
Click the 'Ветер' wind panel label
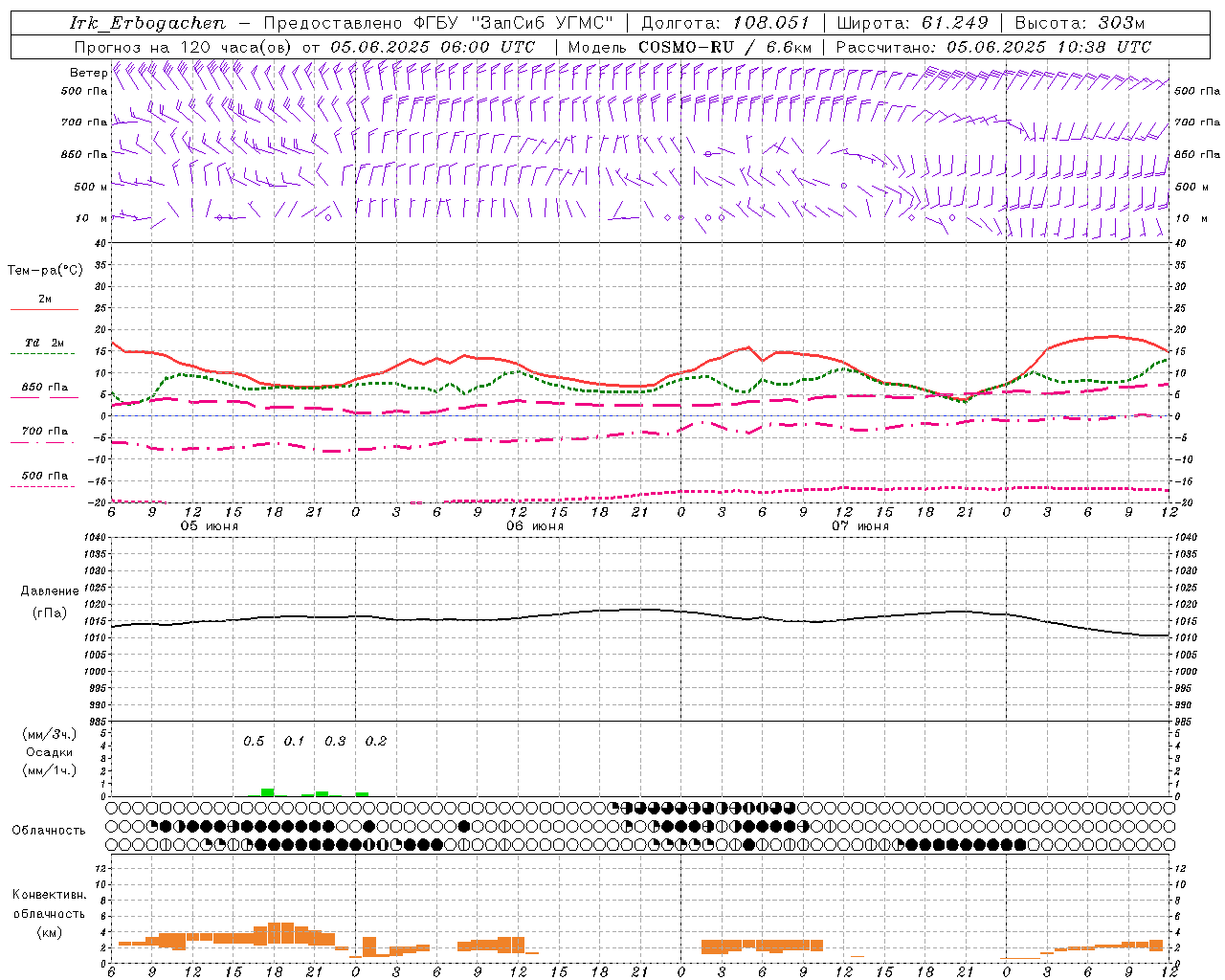[88, 73]
